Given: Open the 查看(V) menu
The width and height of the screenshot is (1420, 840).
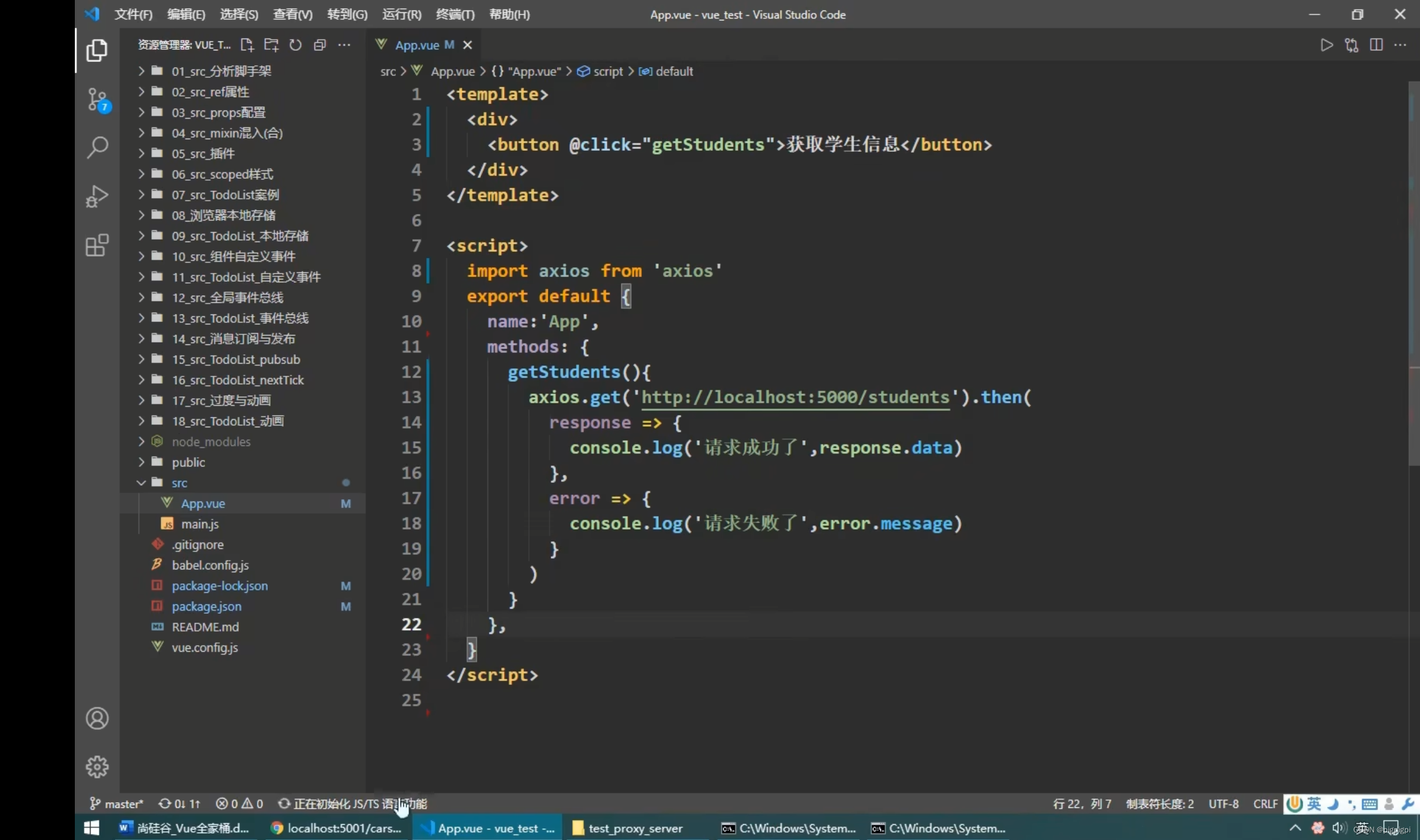Looking at the screenshot, I should 292,15.
